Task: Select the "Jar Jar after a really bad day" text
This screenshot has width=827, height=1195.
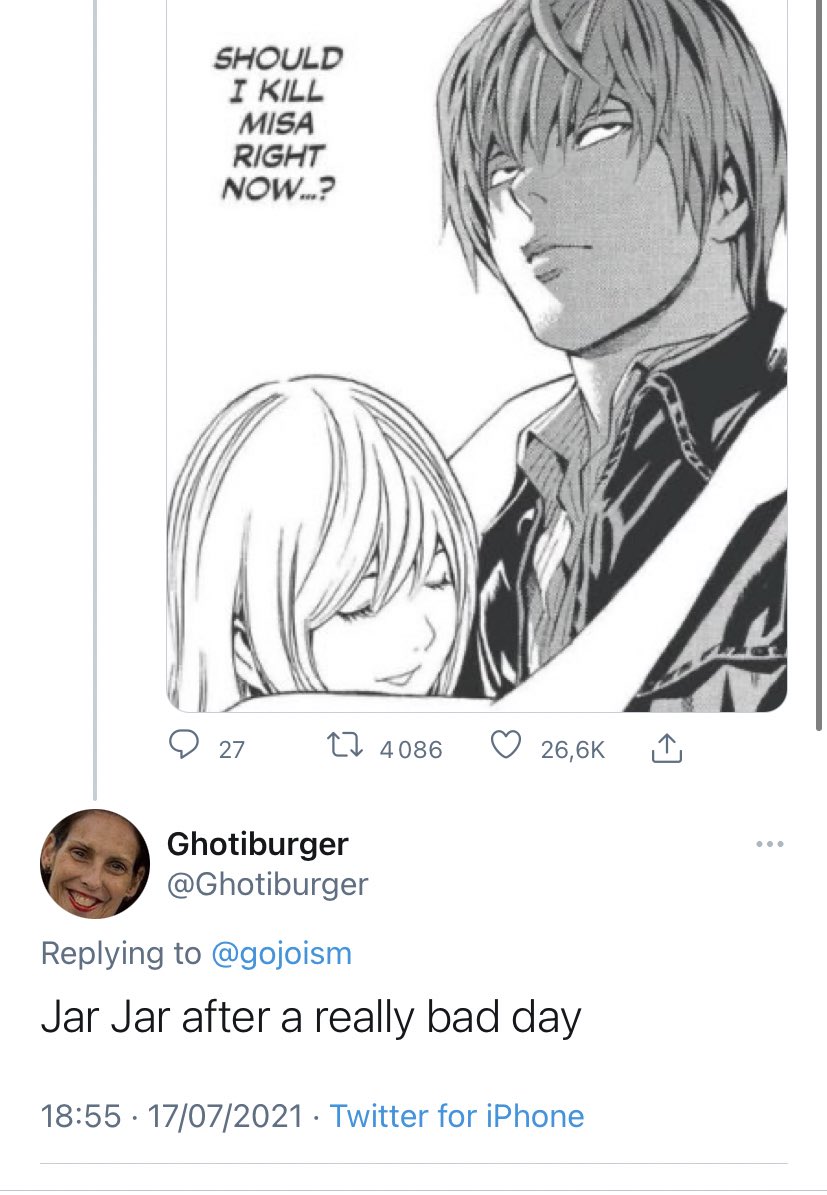Action: point(310,1017)
